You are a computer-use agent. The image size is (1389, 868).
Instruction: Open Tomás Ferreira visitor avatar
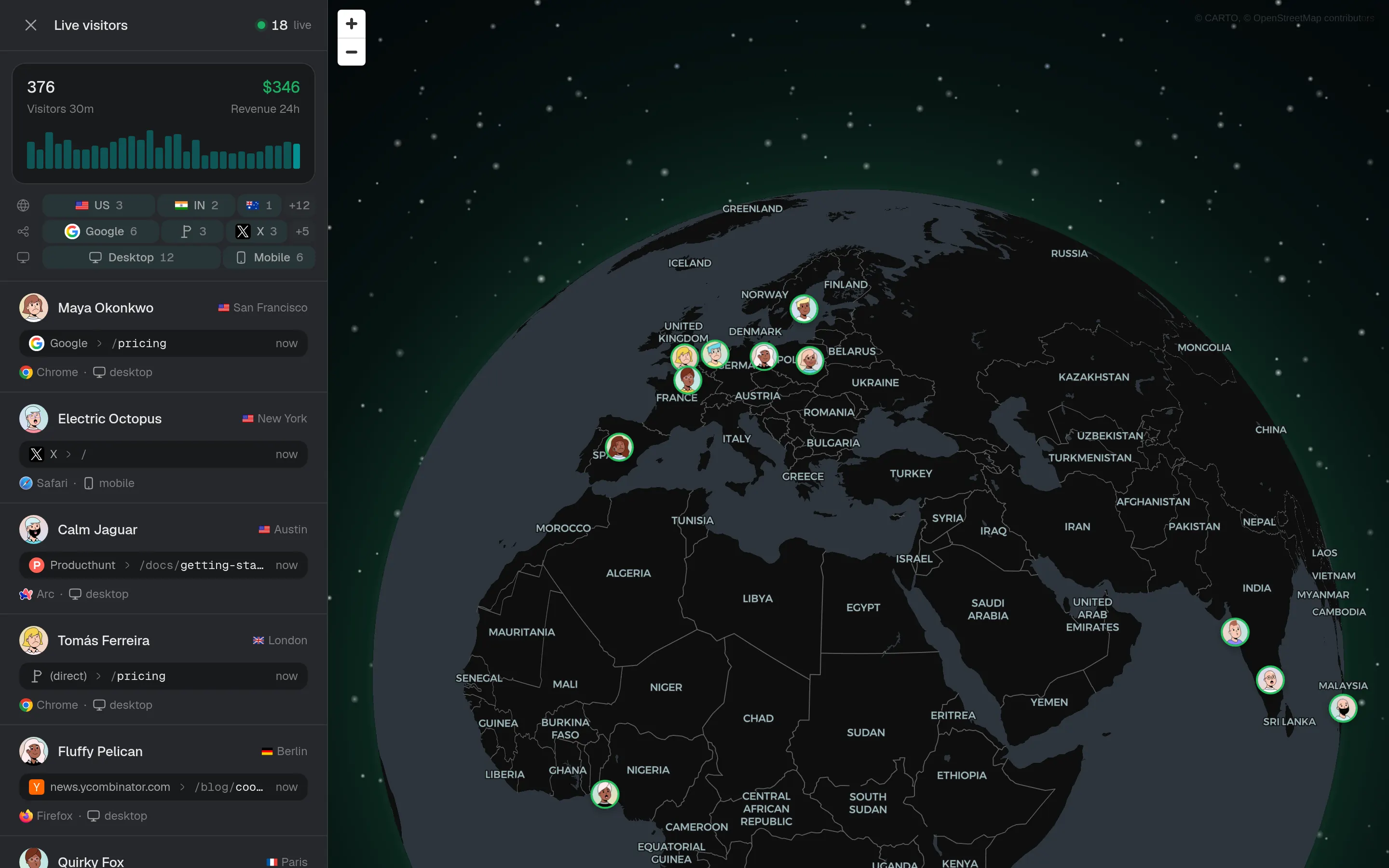(34, 640)
